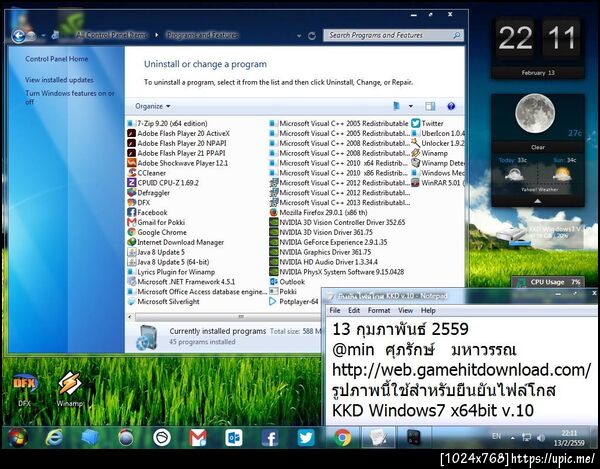Screen dimensions: 600x469
Task: Open Notepad View menu
Action: coord(406,310)
